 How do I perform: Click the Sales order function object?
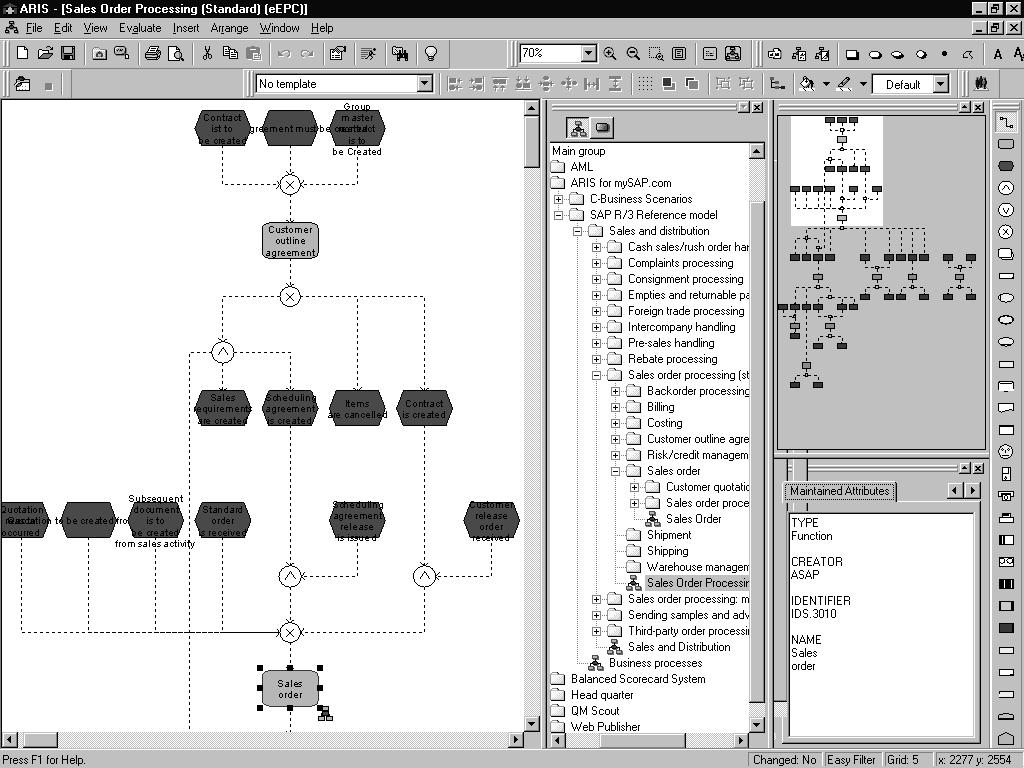coord(290,688)
